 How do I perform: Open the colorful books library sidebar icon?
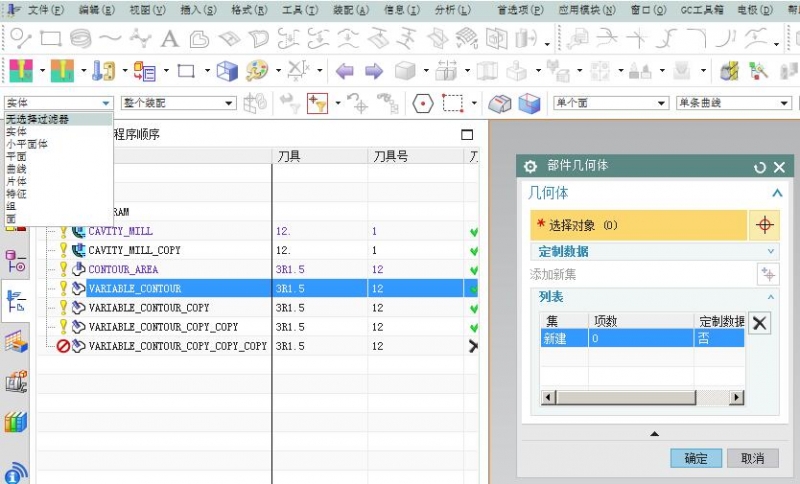coord(16,422)
